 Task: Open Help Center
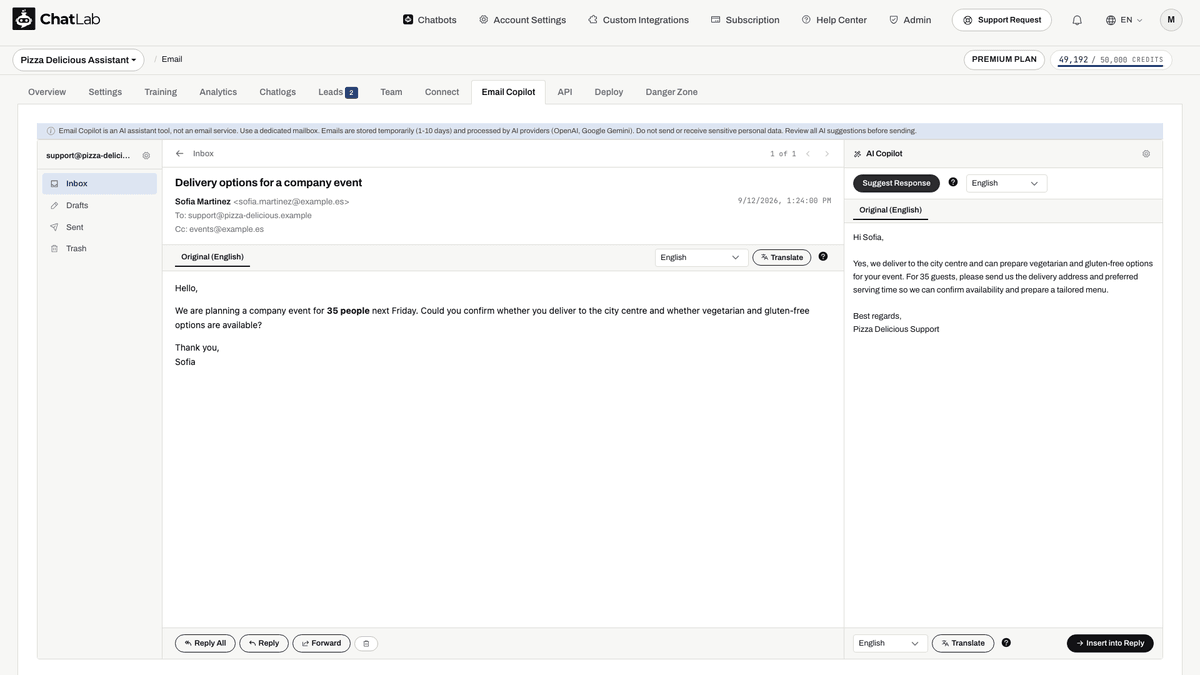[x=834, y=20]
